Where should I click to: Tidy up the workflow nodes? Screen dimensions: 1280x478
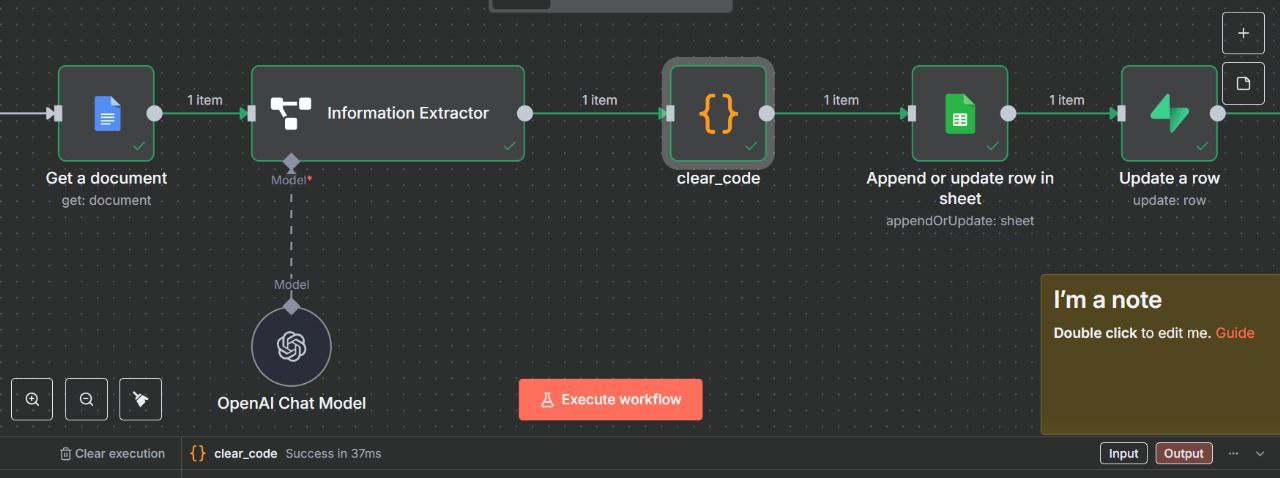(140, 399)
